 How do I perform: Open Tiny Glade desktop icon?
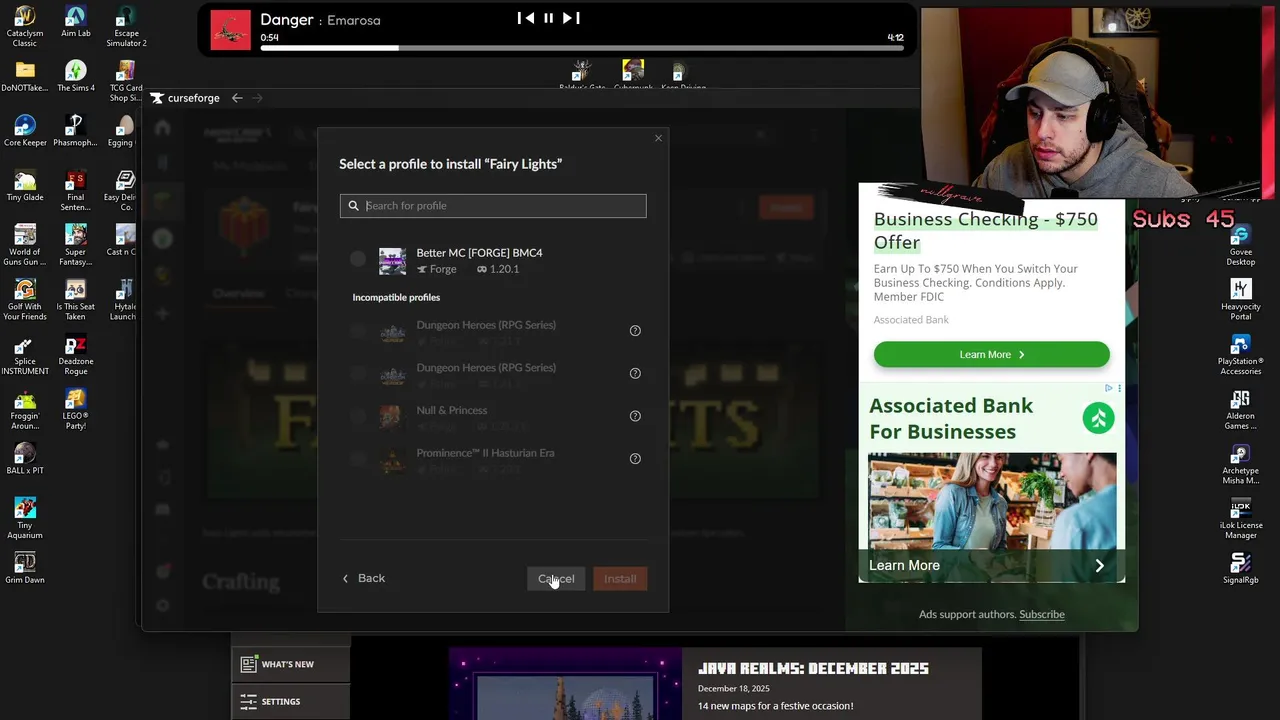(25, 186)
